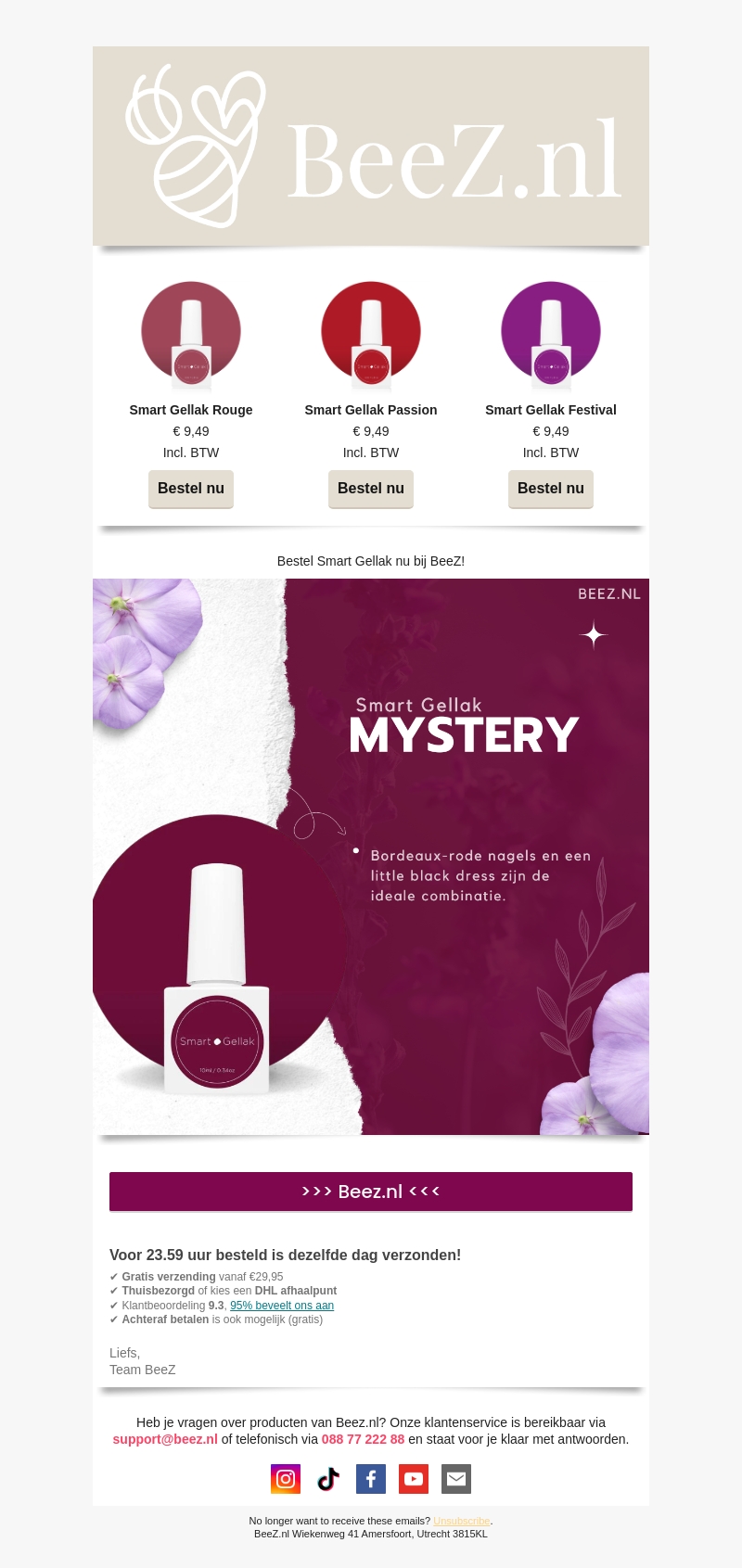Click the phone number 088 77 222 88

click(x=363, y=1439)
